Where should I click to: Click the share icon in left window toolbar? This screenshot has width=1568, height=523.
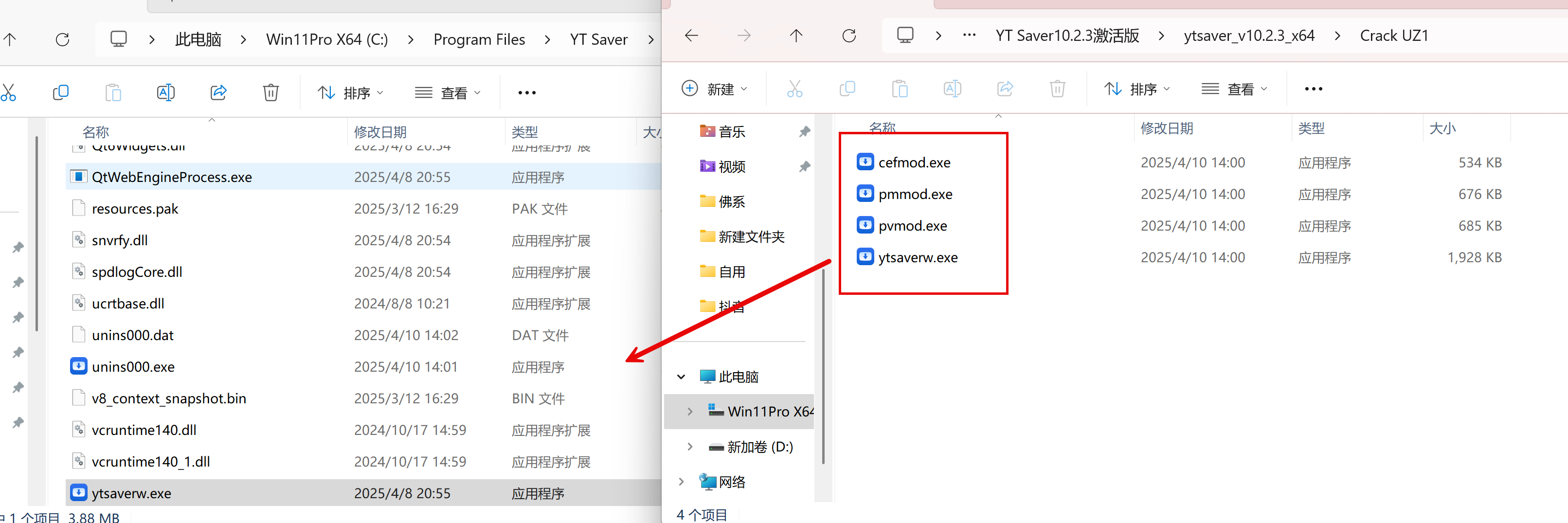(x=218, y=92)
